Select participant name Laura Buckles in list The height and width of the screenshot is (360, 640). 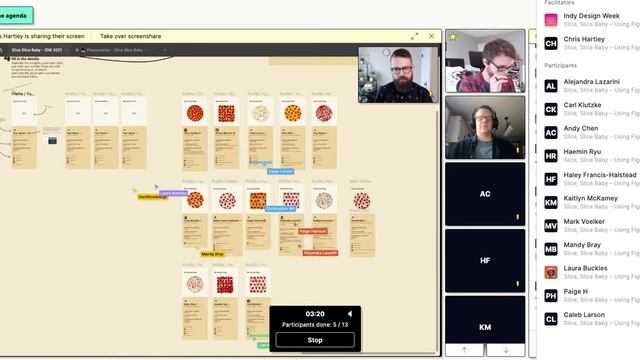click(585, 268)
